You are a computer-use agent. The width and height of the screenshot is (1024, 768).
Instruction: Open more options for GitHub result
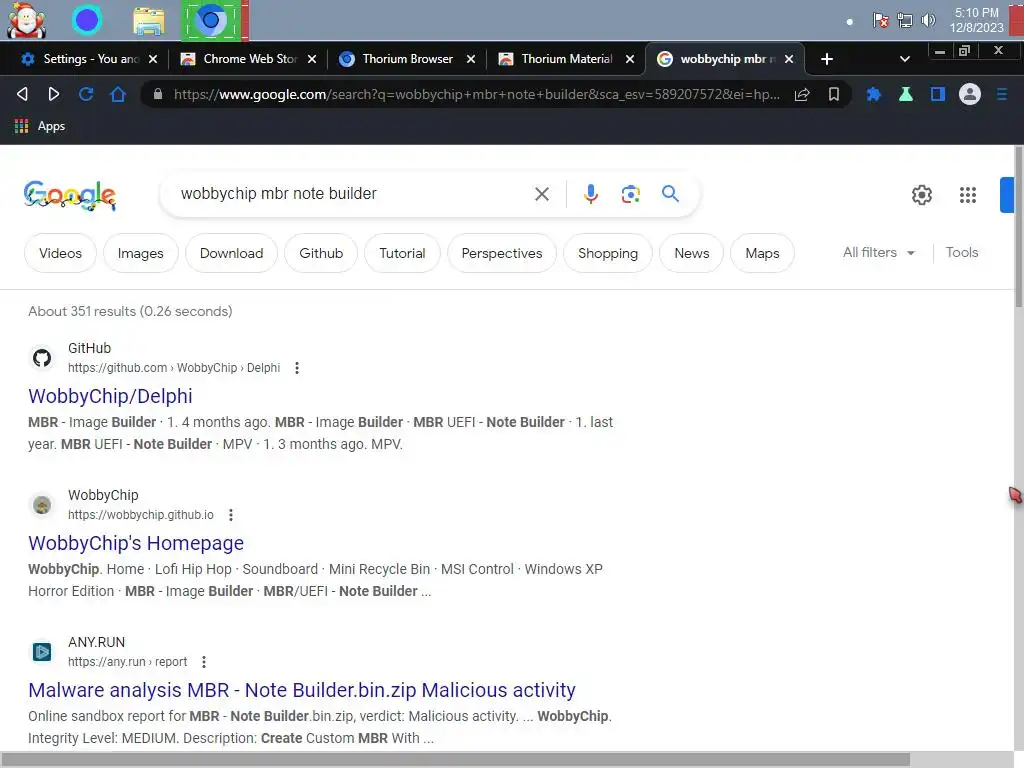point(297,368)
